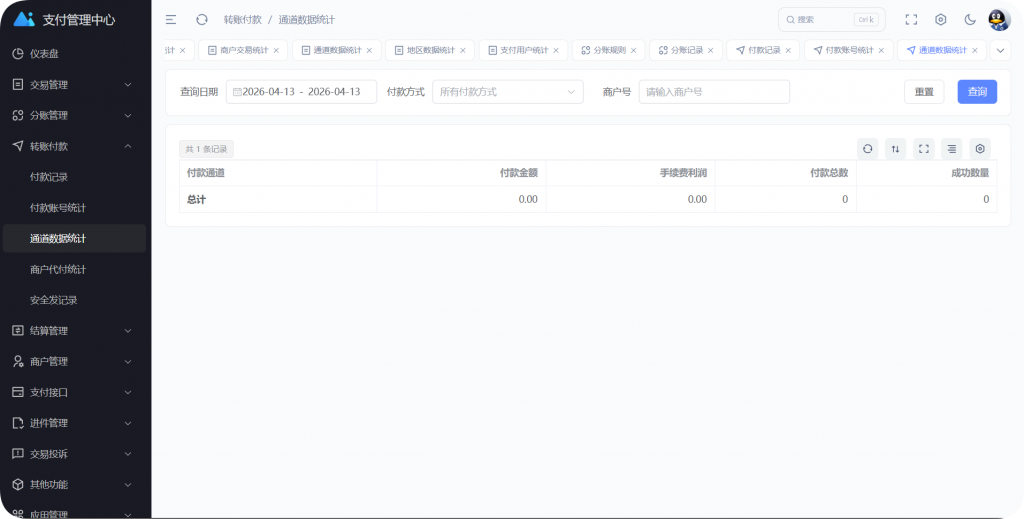Click the 查询 search button
The image size is (1024, 519).
977,92
